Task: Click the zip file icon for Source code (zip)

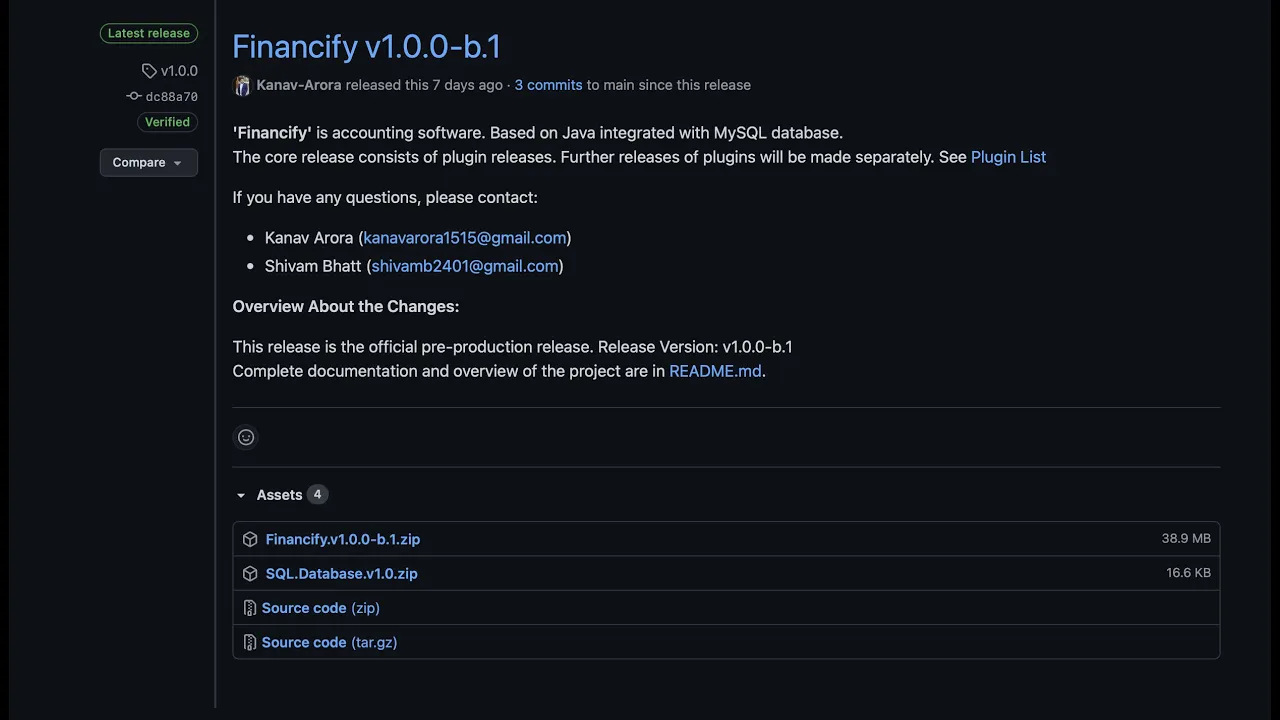Action: coord(250,608)
